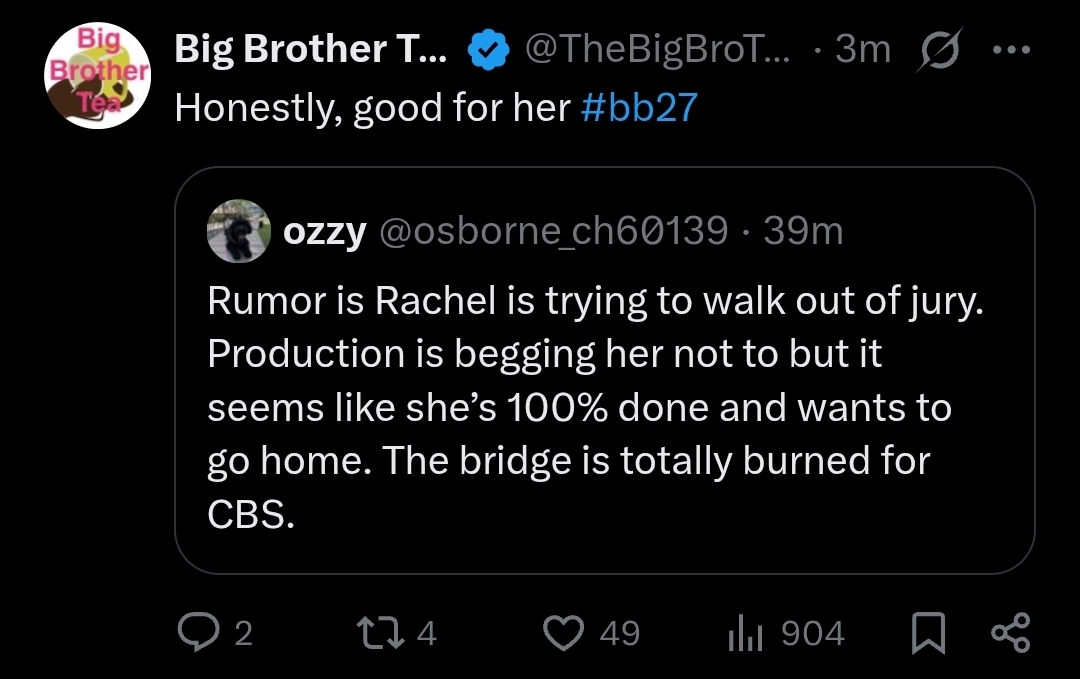Click the 3m post timestamp
Screen dimensions: 1080x679
tap(862, 49)
